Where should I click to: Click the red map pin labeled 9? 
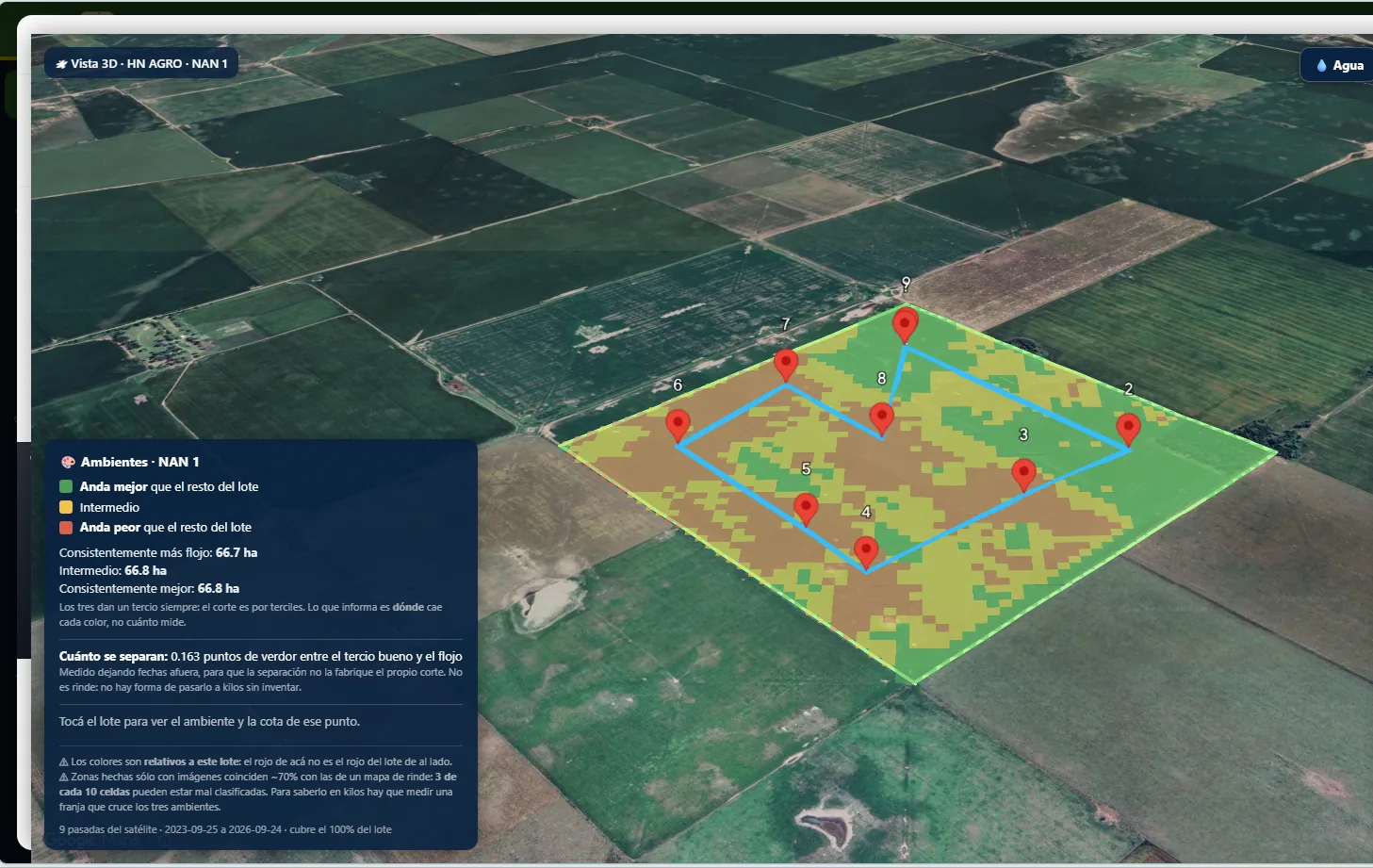coord(905,324)
